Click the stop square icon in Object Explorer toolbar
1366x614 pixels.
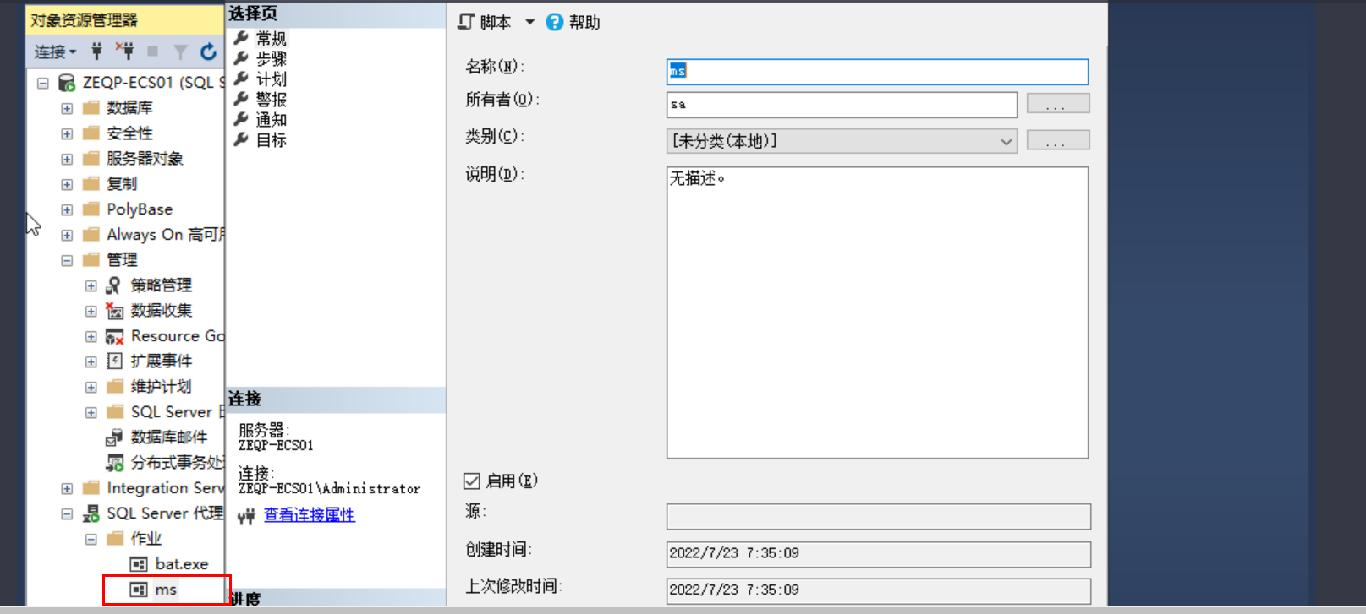click(153, 52)
